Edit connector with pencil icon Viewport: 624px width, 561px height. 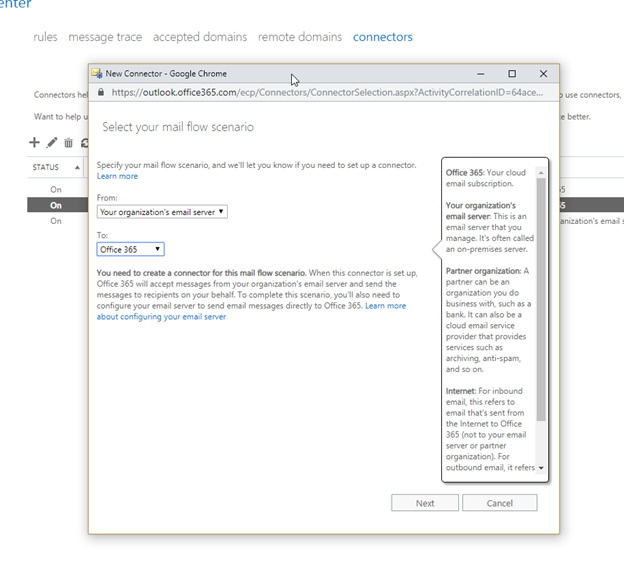click(x=52, y=142)
